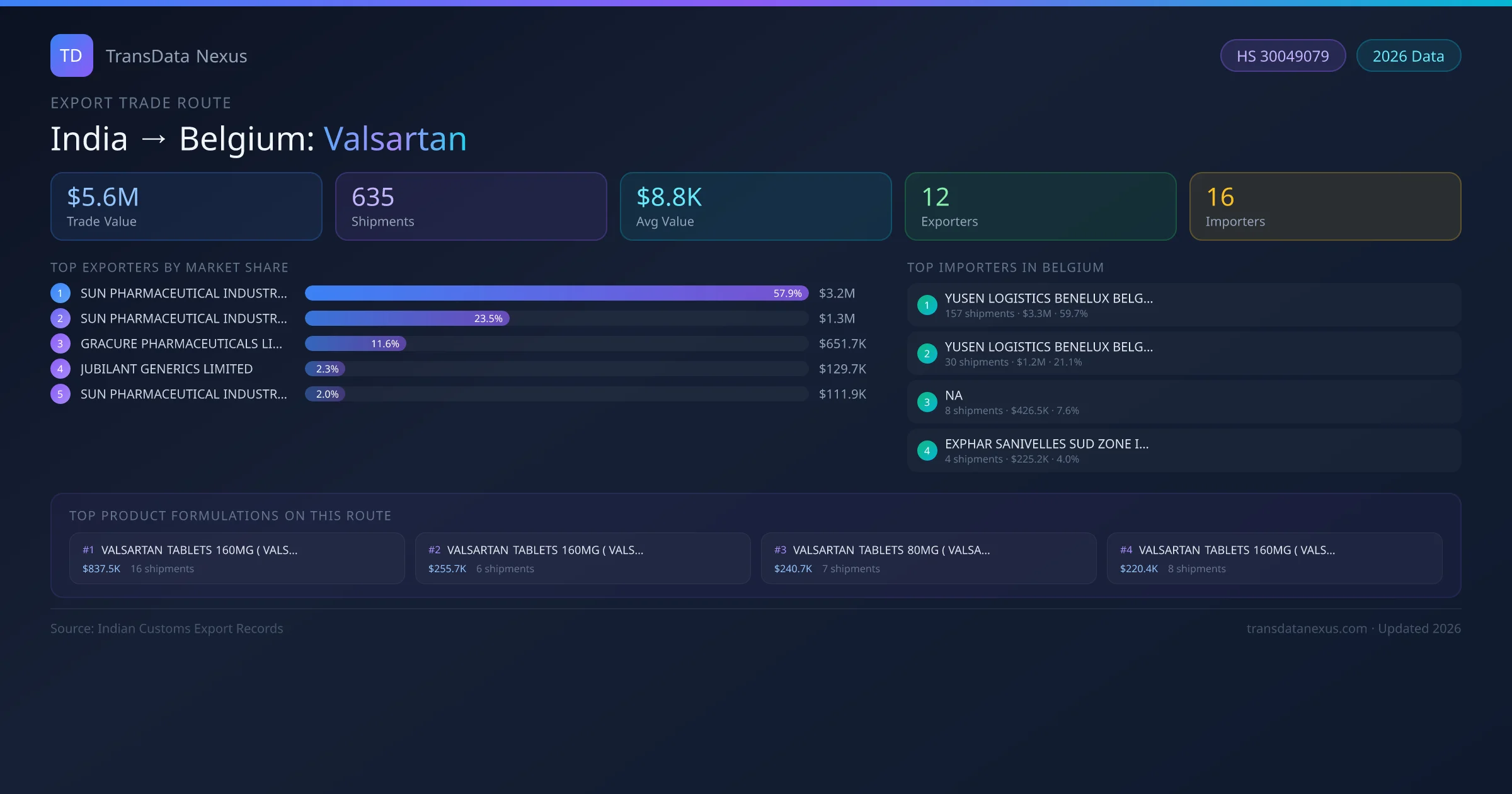
Task: Open #3 Valsartan Tablets 80MG card
Action: coord(928,558)
